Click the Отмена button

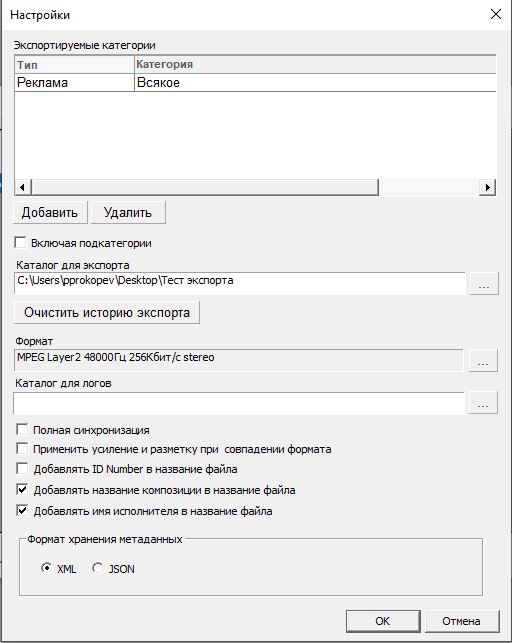click(x=462, y=621)
